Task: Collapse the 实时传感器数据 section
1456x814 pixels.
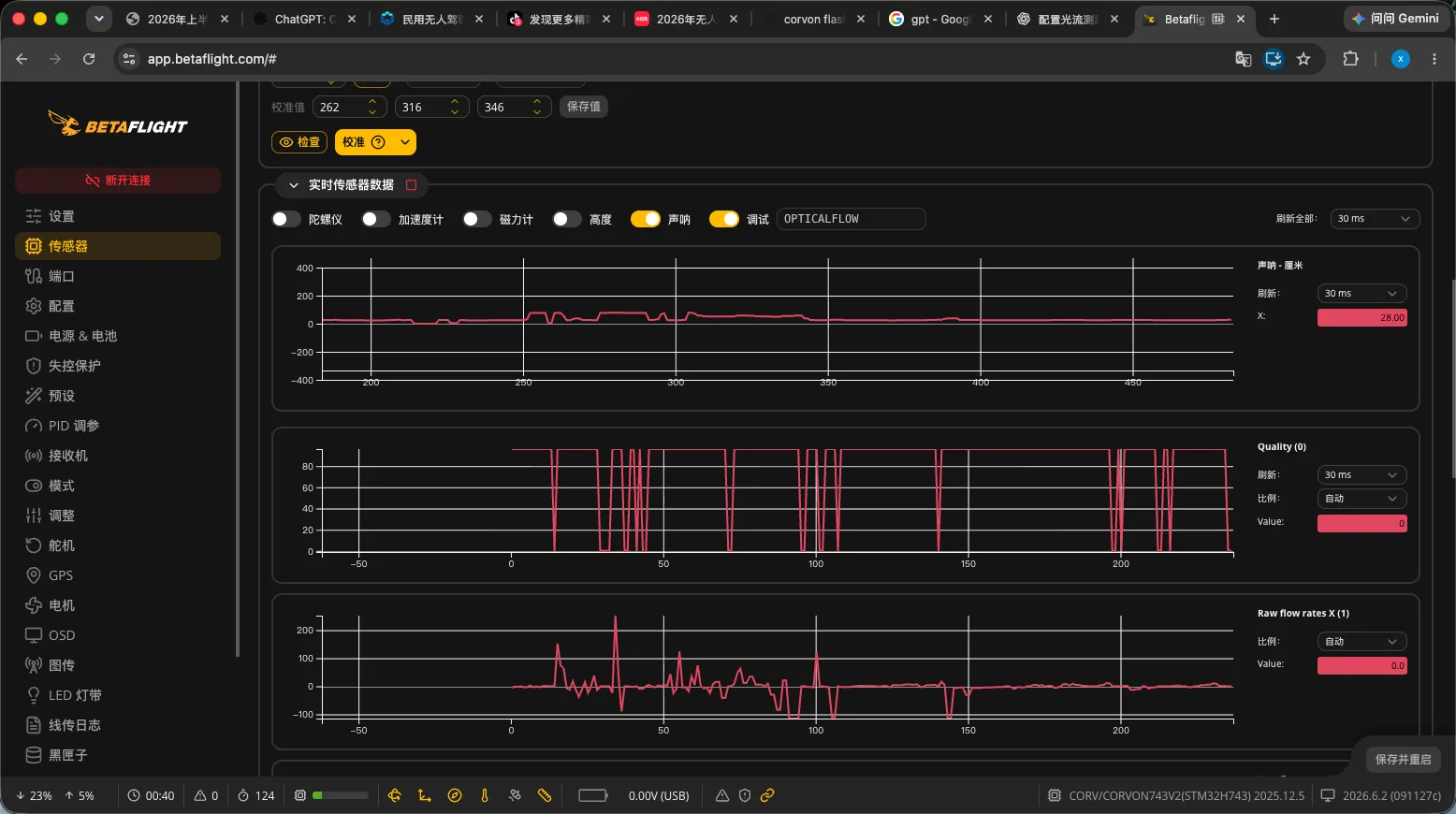Action: click(294, 185)
